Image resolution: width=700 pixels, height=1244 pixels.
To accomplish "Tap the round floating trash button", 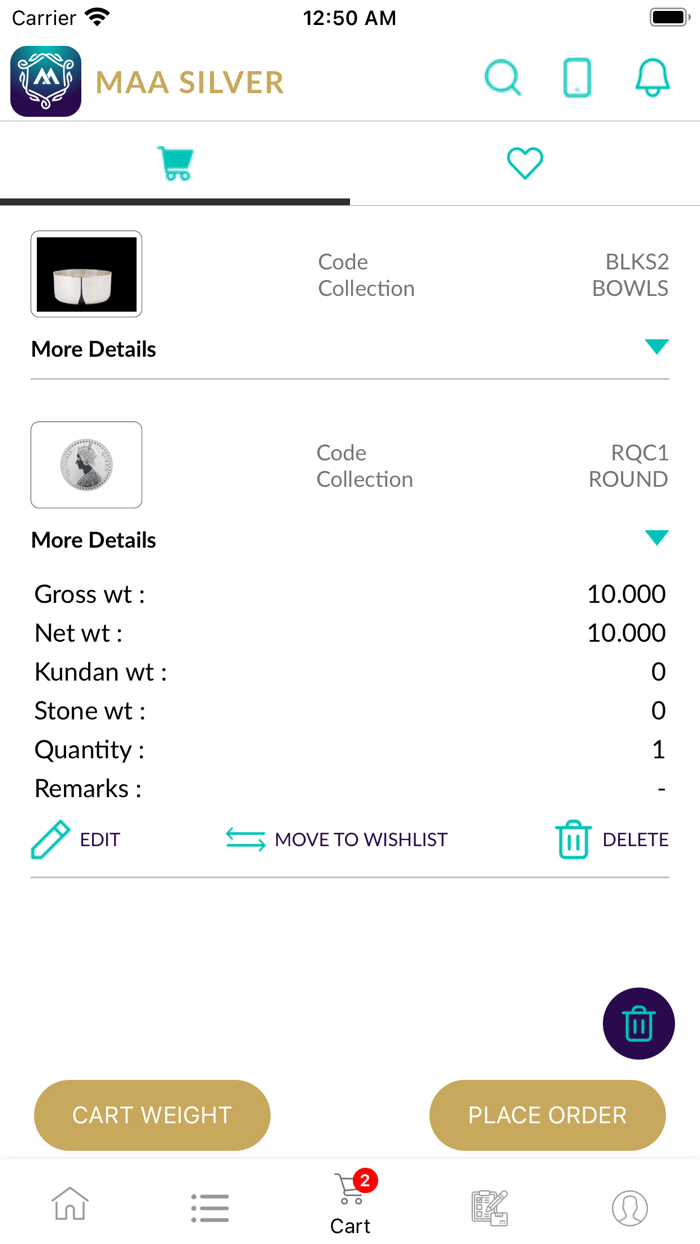I will [x=638, y=1023].
